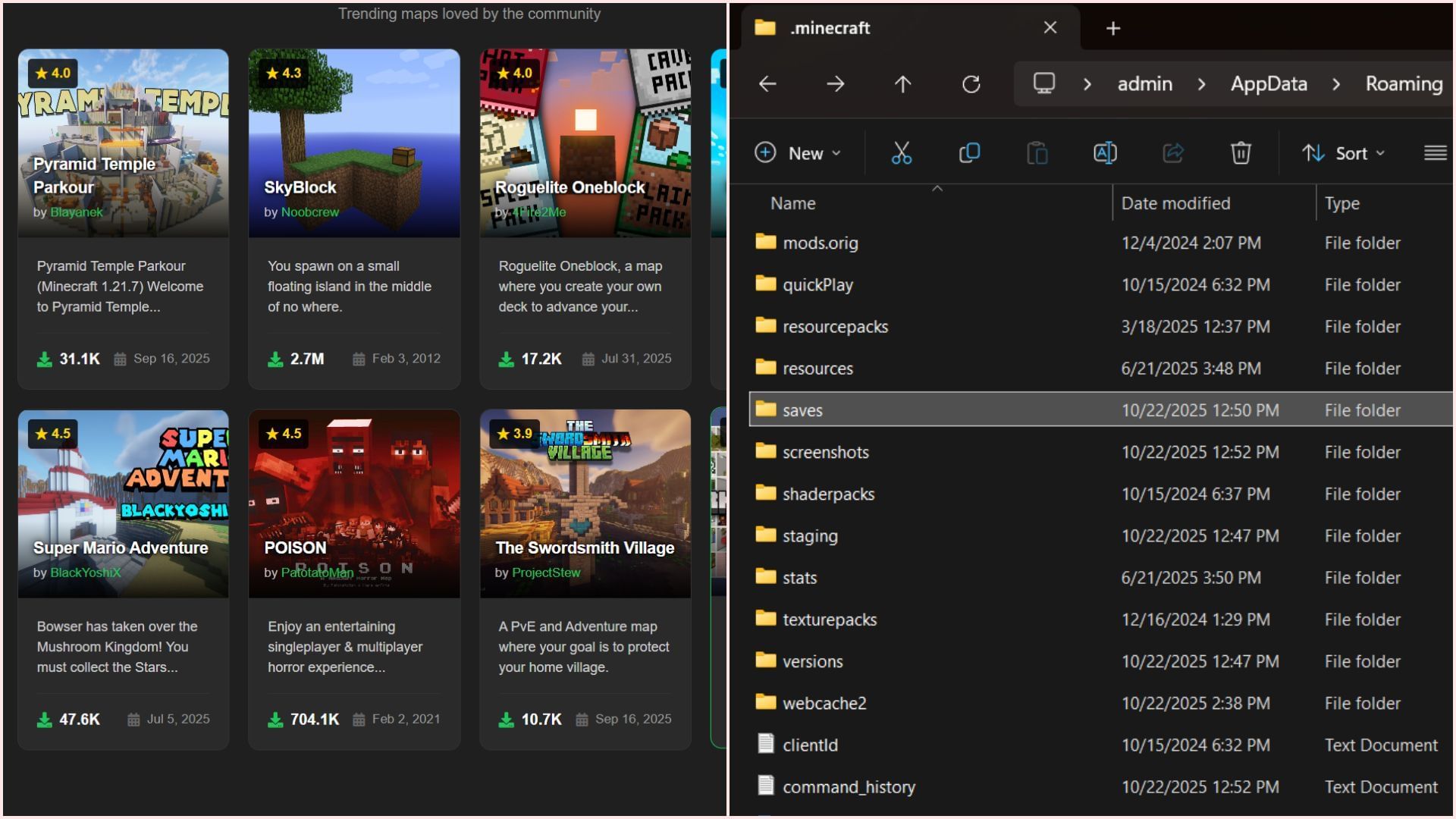Image resolution: width=1456 pixels, height=819 pixels.
Task: Sort by Date modified column header
Action: [x=1175, y=203]
